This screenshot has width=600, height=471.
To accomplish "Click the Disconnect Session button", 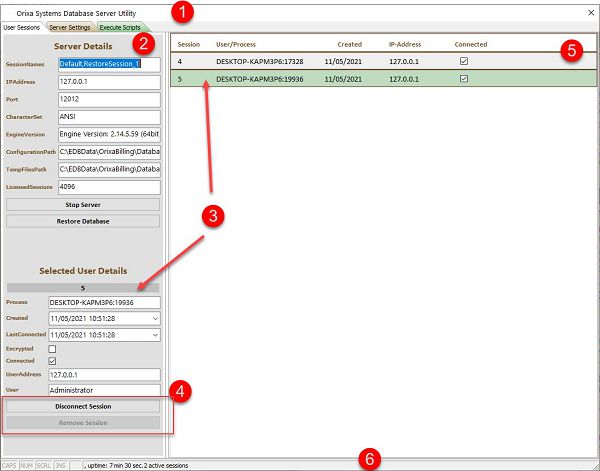I will click(x=83, y=406).
